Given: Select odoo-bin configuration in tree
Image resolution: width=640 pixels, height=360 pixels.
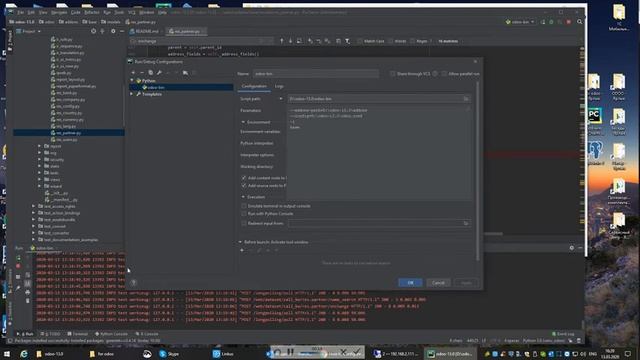Looking at the screenshot, I should (181, 87).
